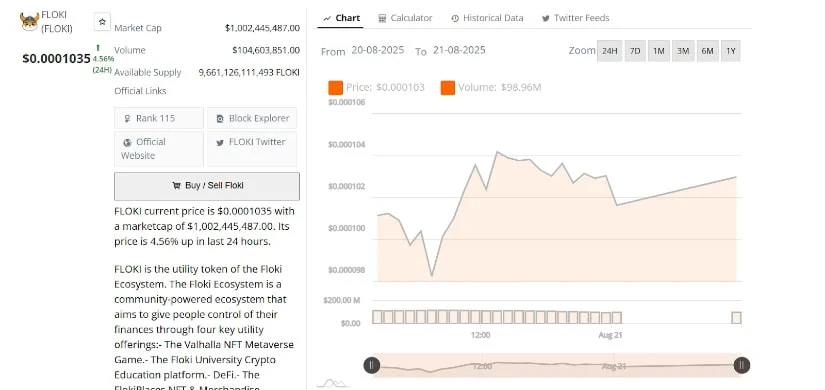Click the left range navigator handle
This screenshot has width=825, height=390.
[371, 365]
